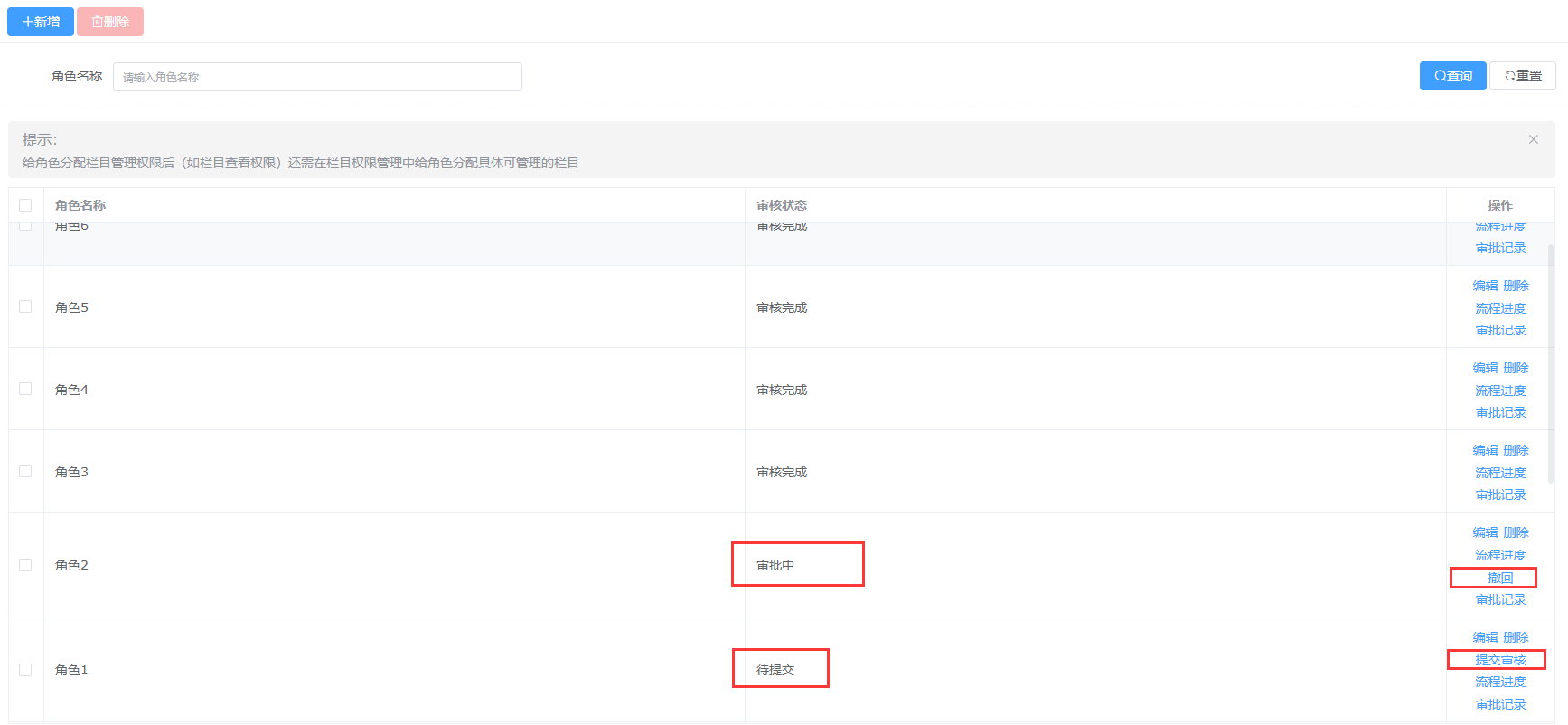Check the checkbox for 角色1
1568x725 pixels.
pos(25,670)
